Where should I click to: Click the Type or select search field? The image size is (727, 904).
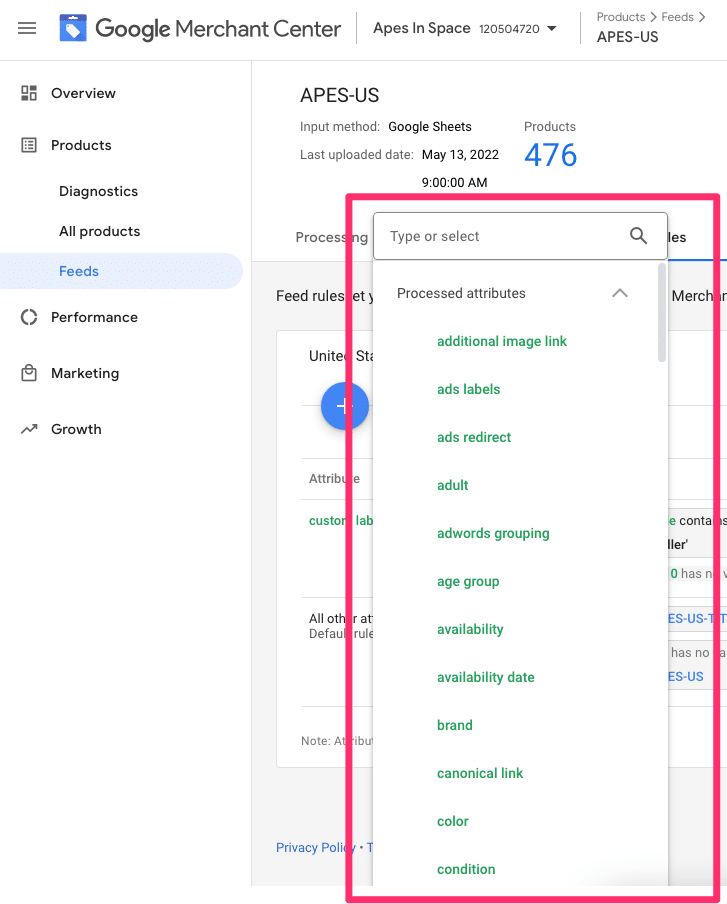(500, 236)
